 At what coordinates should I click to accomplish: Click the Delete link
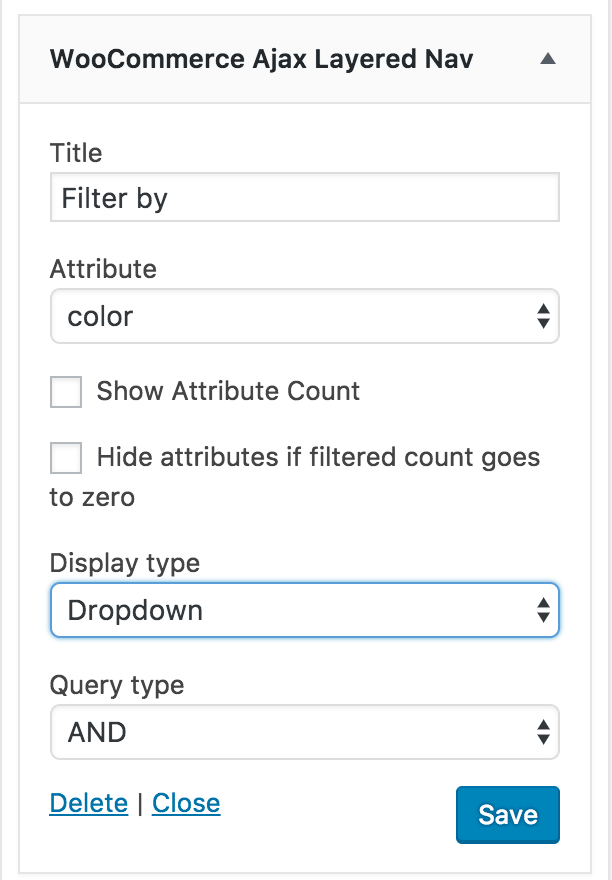[x=88, y=803]
